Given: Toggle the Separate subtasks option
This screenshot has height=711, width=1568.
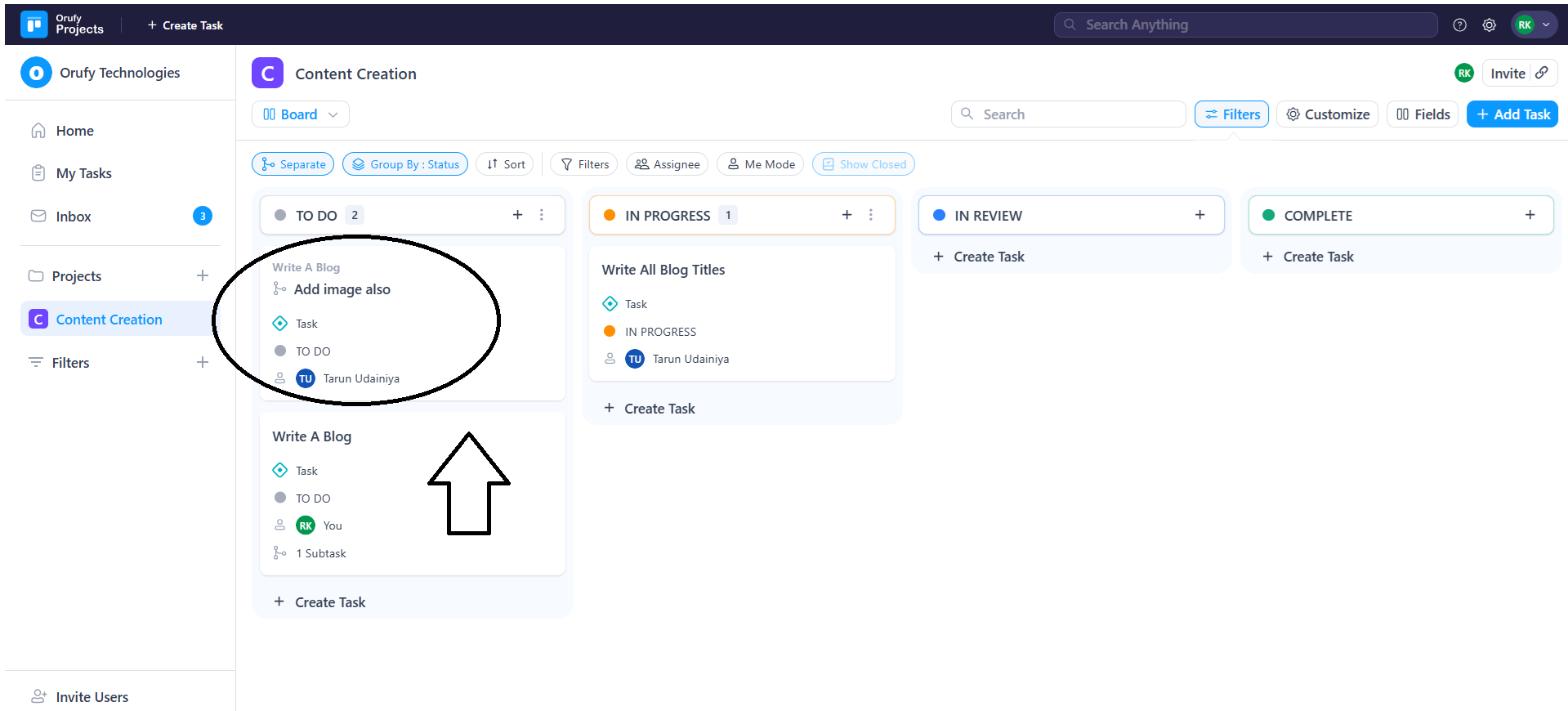Looking at the screenshot, I should (293, 164).
